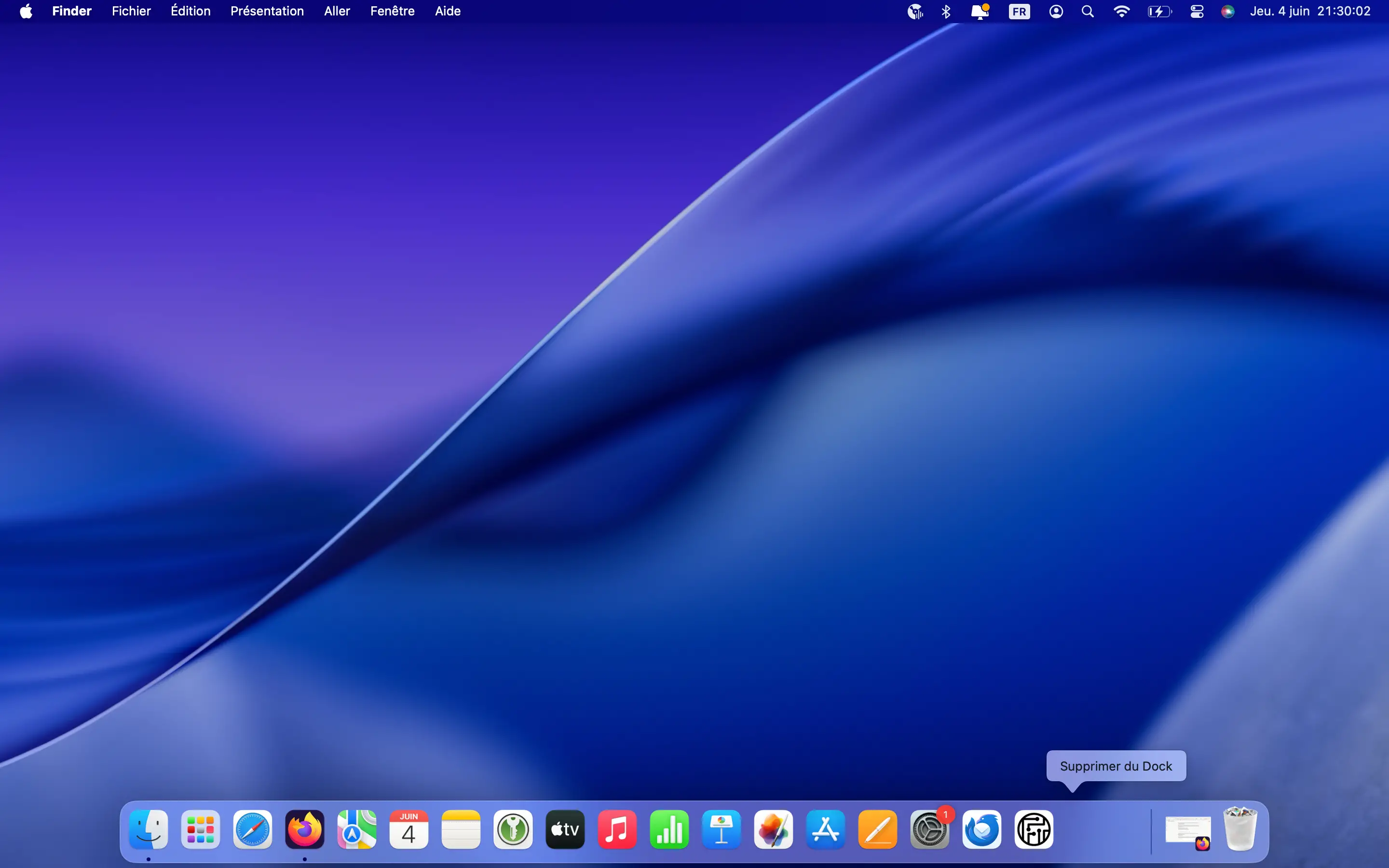Launch Safari from the Dock
This screenshot has width=1389, height=868.
click(x=253, y=829)
